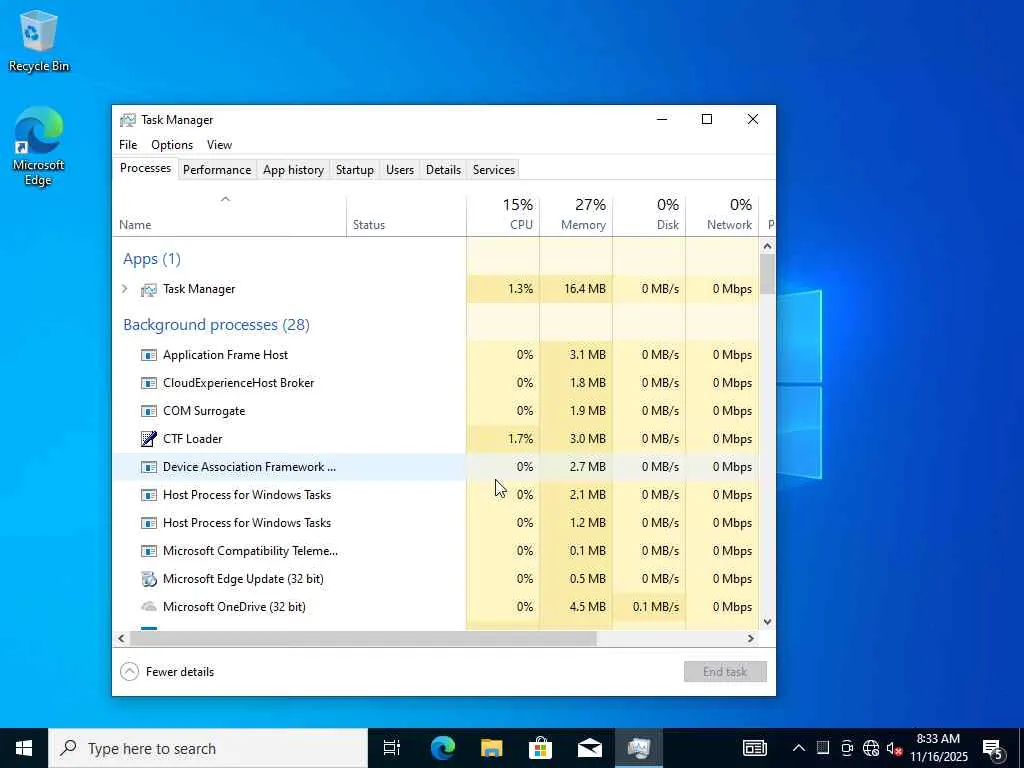Click the Device Association Framework process icon
Screen dimensions: 1024x768
pos(149,467)
